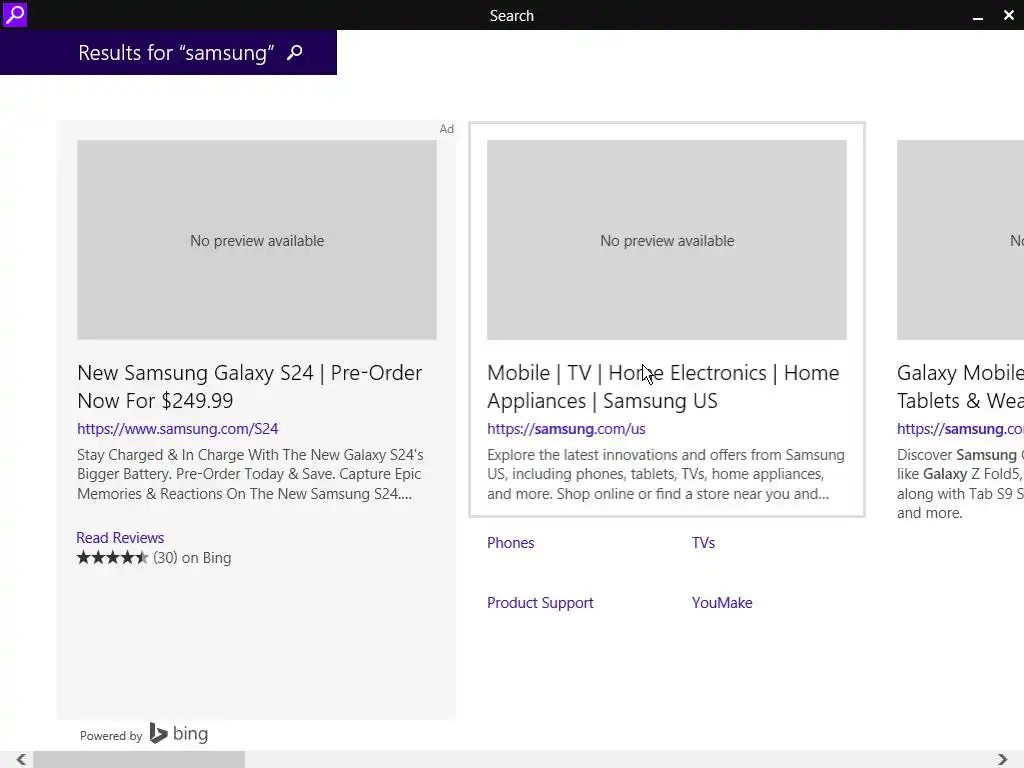Viewport: 1024px width, 768px height.
Task: Click the star rating under Read Reviews
Action: [113, 558]
